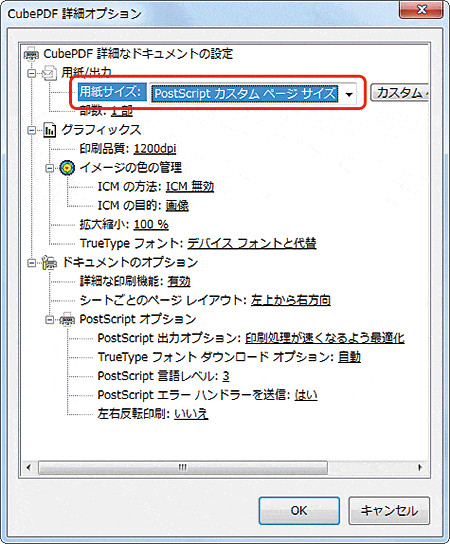Collapse the 用紙/出力 tree node
Screen dimensions: 450x544
[32, 74]
